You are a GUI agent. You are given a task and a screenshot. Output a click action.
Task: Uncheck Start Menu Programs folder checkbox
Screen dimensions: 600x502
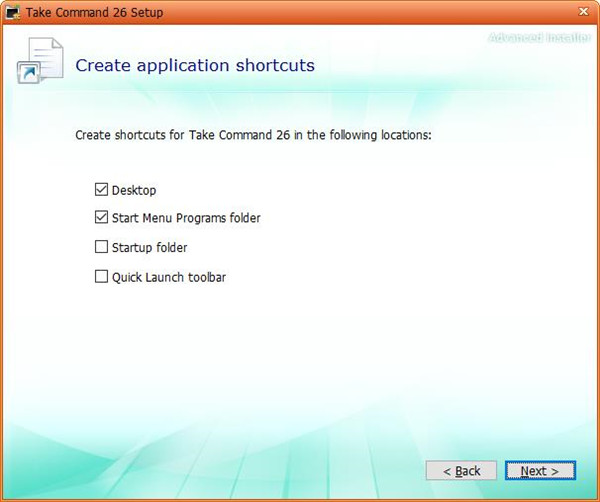(x=101, y=217)
